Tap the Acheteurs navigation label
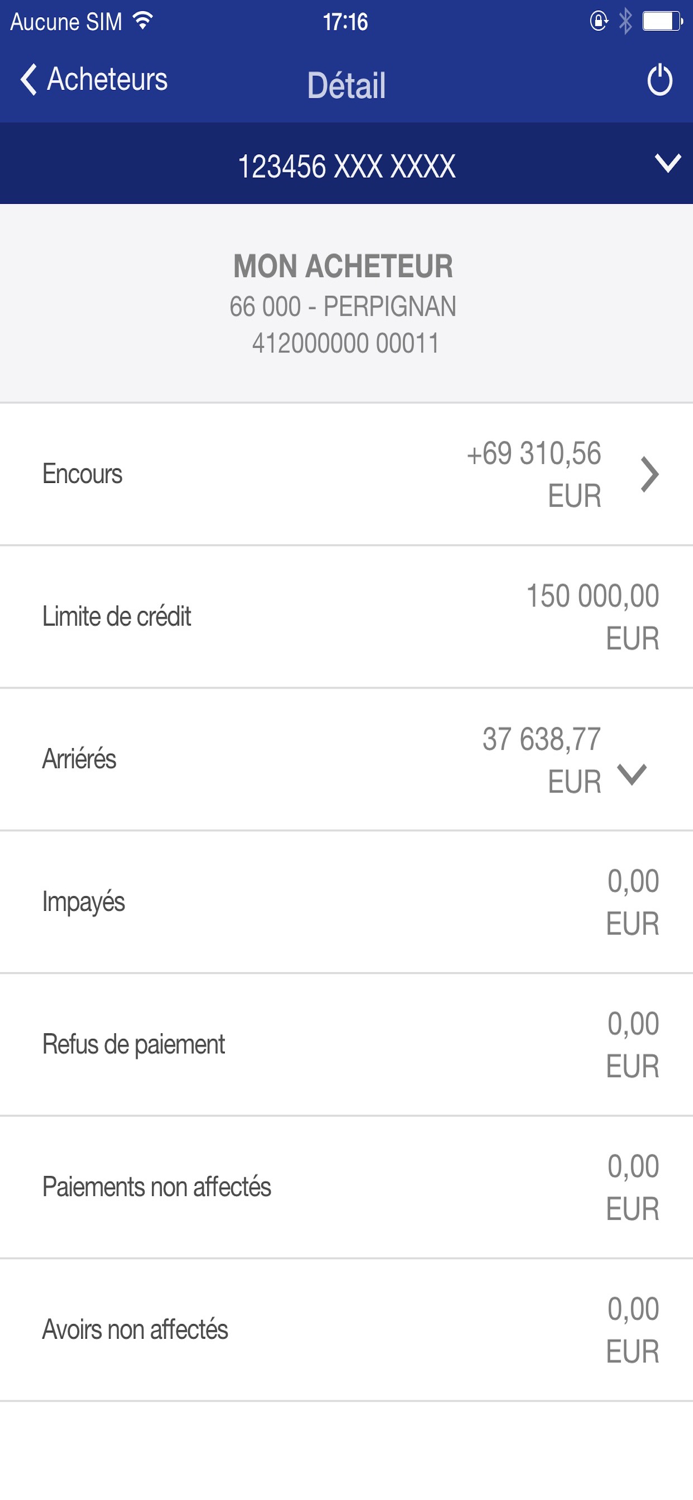The image size is (693, 1500). click(104, 79)
